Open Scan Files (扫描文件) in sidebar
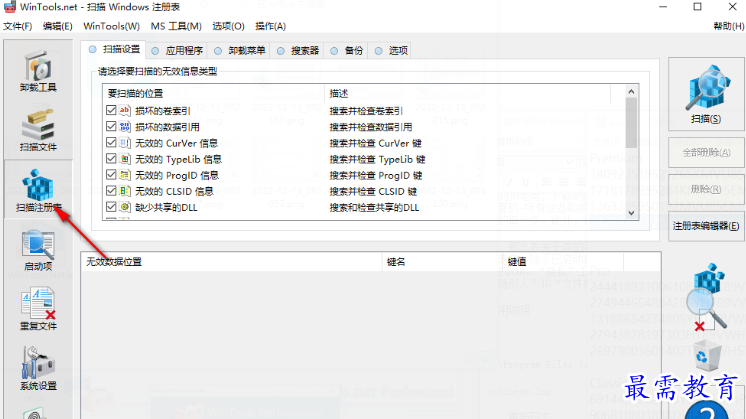Image resolution: width=746 pixels, height=419 pixels. (x=38, y=130)
